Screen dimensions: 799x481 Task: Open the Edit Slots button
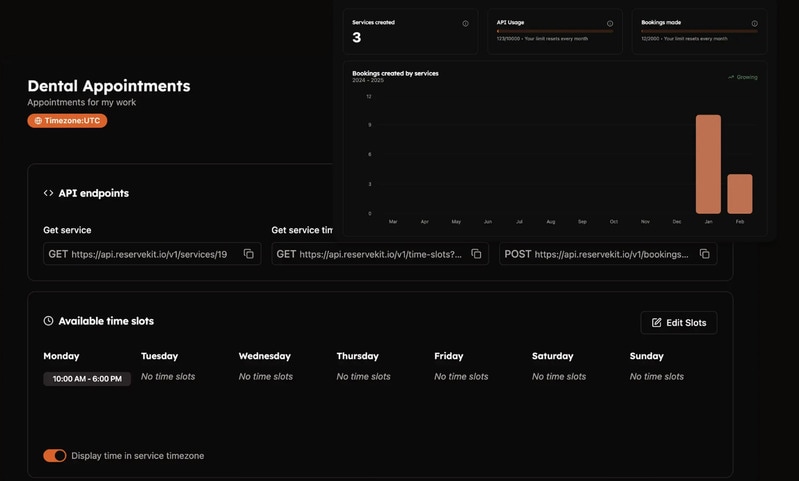(x=678, y=322)
